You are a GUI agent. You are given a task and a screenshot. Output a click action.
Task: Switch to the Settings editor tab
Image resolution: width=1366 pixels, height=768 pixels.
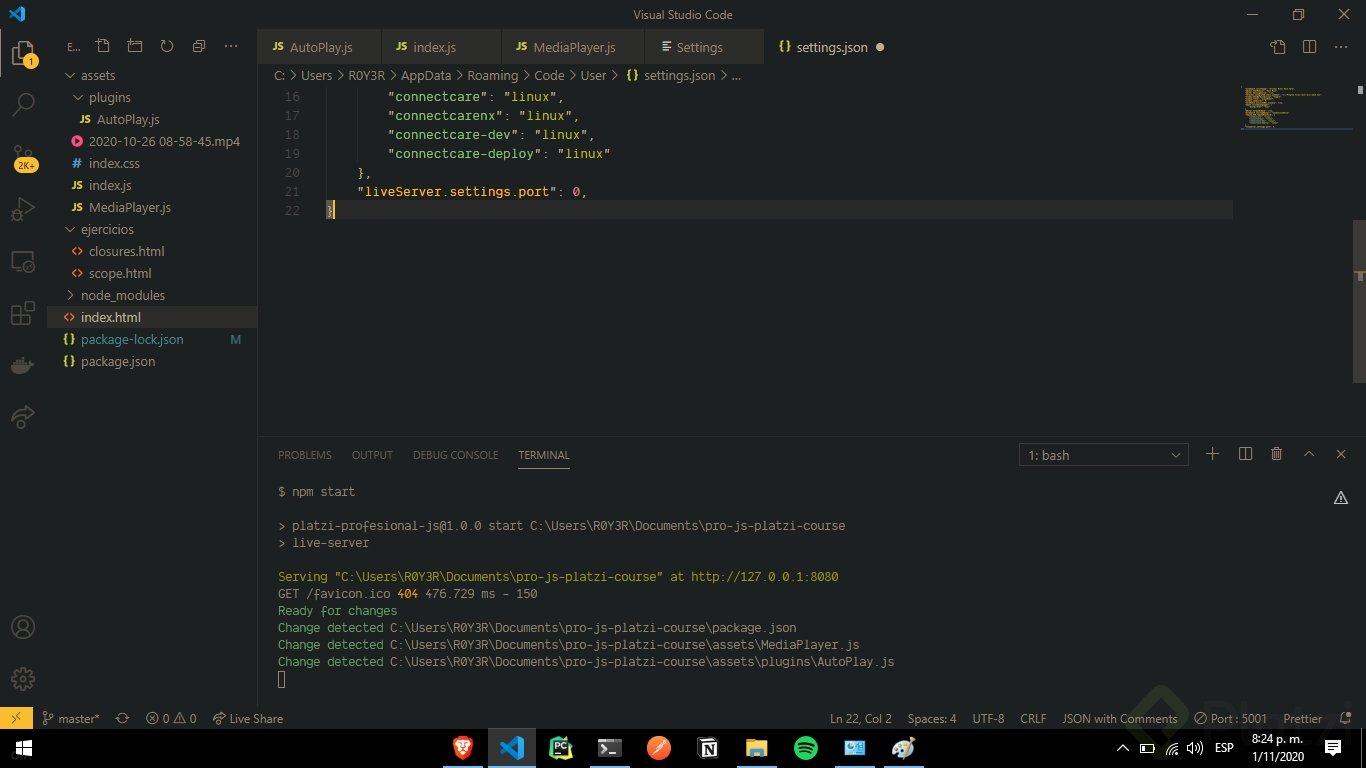[x=704, y=47]
